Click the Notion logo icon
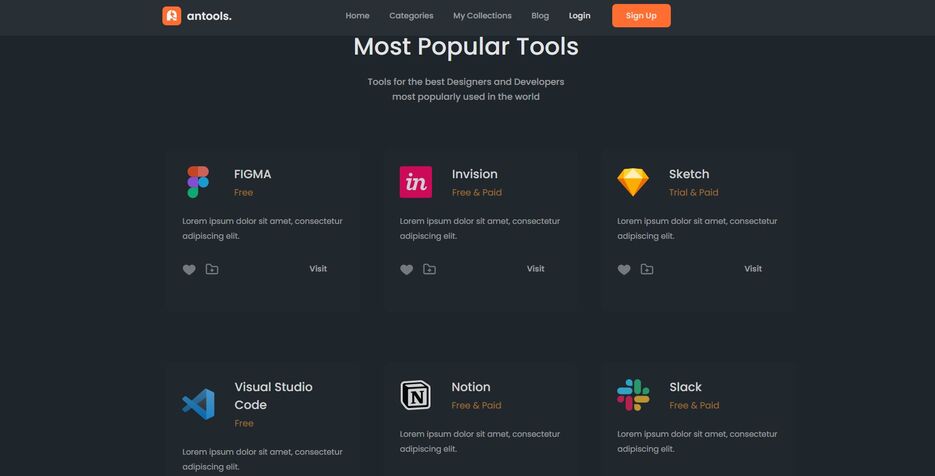This screenshot has width=935, height=476. (416, 395)
